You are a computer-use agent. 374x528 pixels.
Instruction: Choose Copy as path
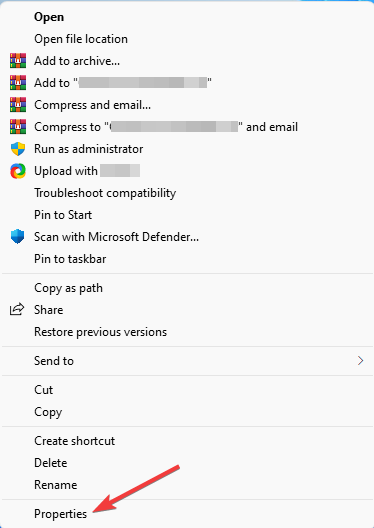pyautogui.click(x=68, y=288)
